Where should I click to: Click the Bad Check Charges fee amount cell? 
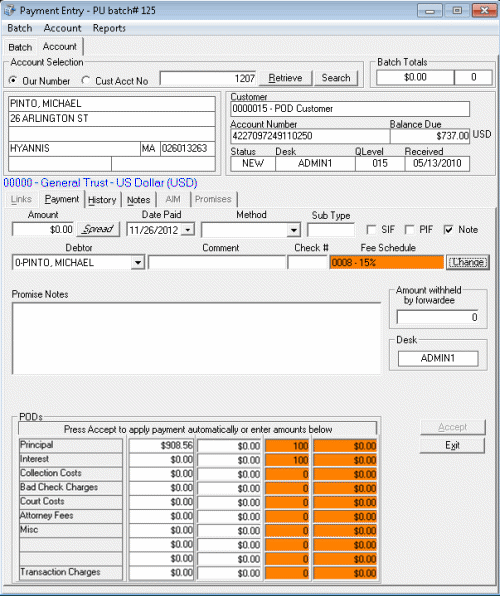(345, 488)
